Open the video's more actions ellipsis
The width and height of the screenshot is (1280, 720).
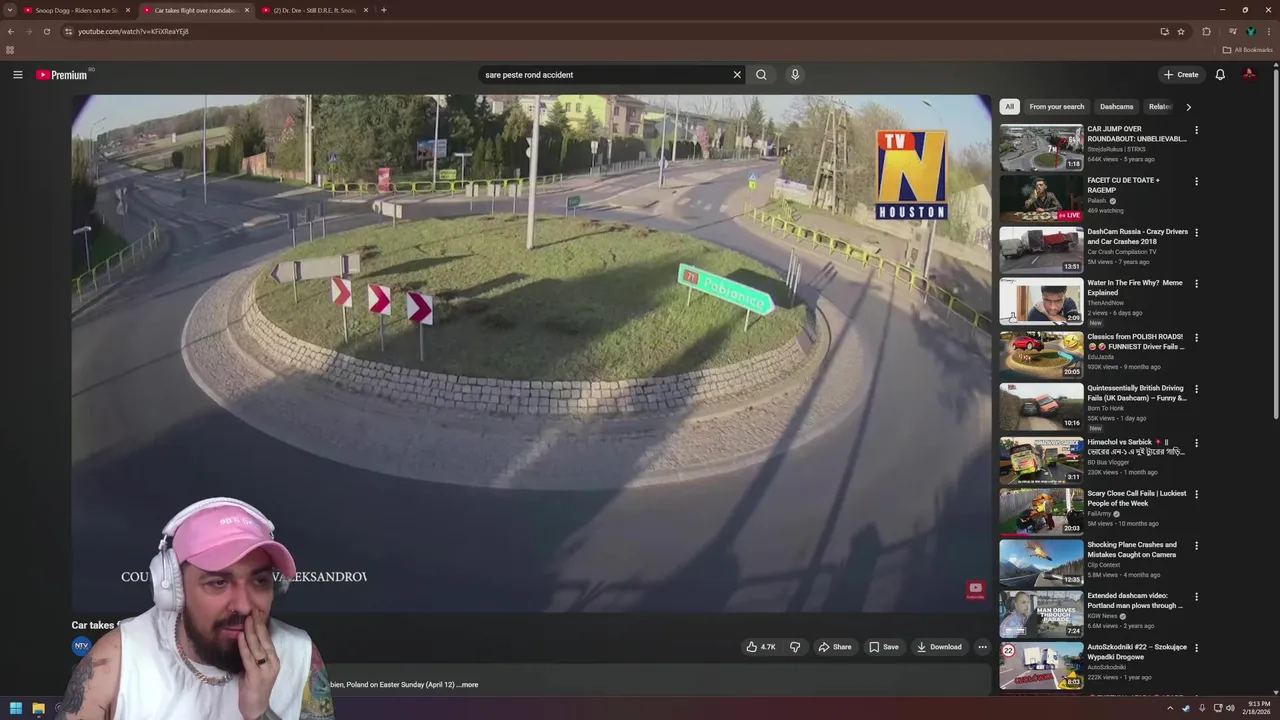[982, 647]
